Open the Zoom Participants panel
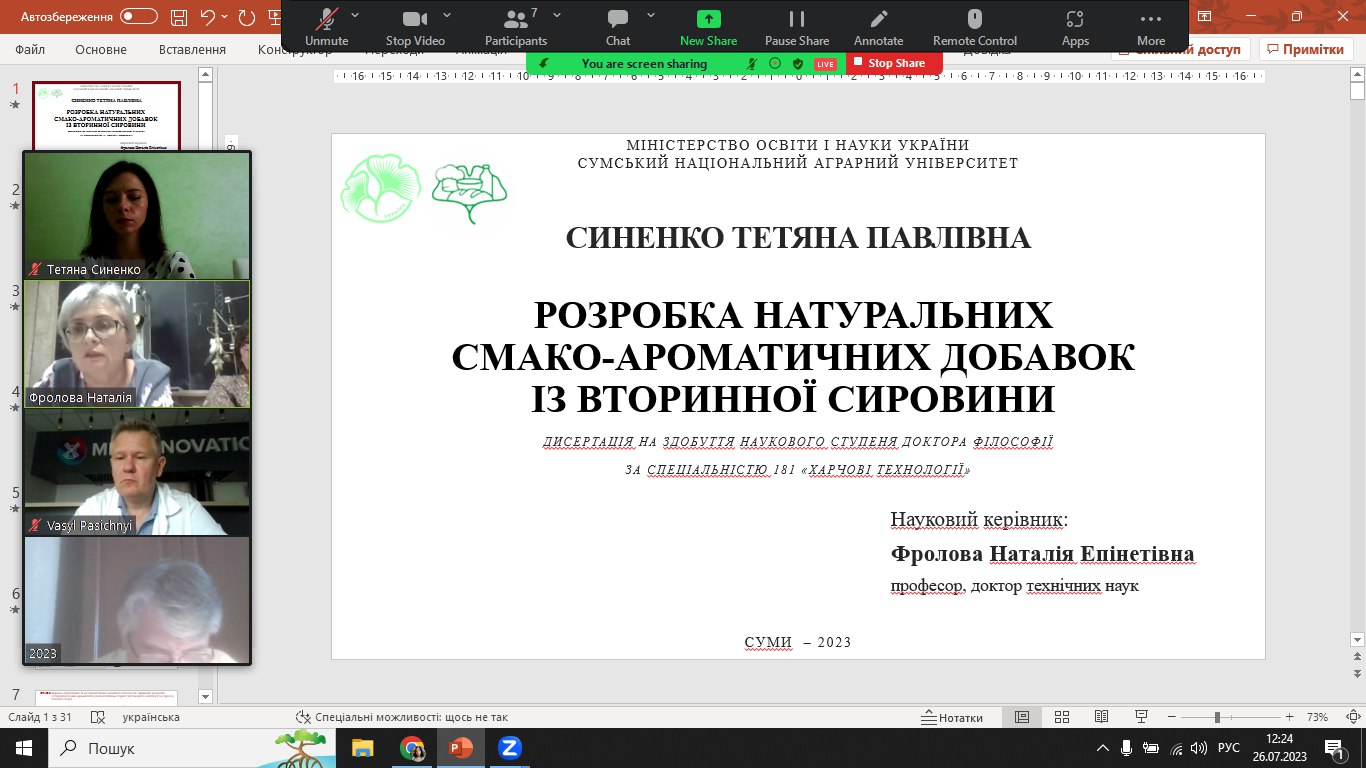This screenshot has height=768, width=1366. click(x=516, y=20)
